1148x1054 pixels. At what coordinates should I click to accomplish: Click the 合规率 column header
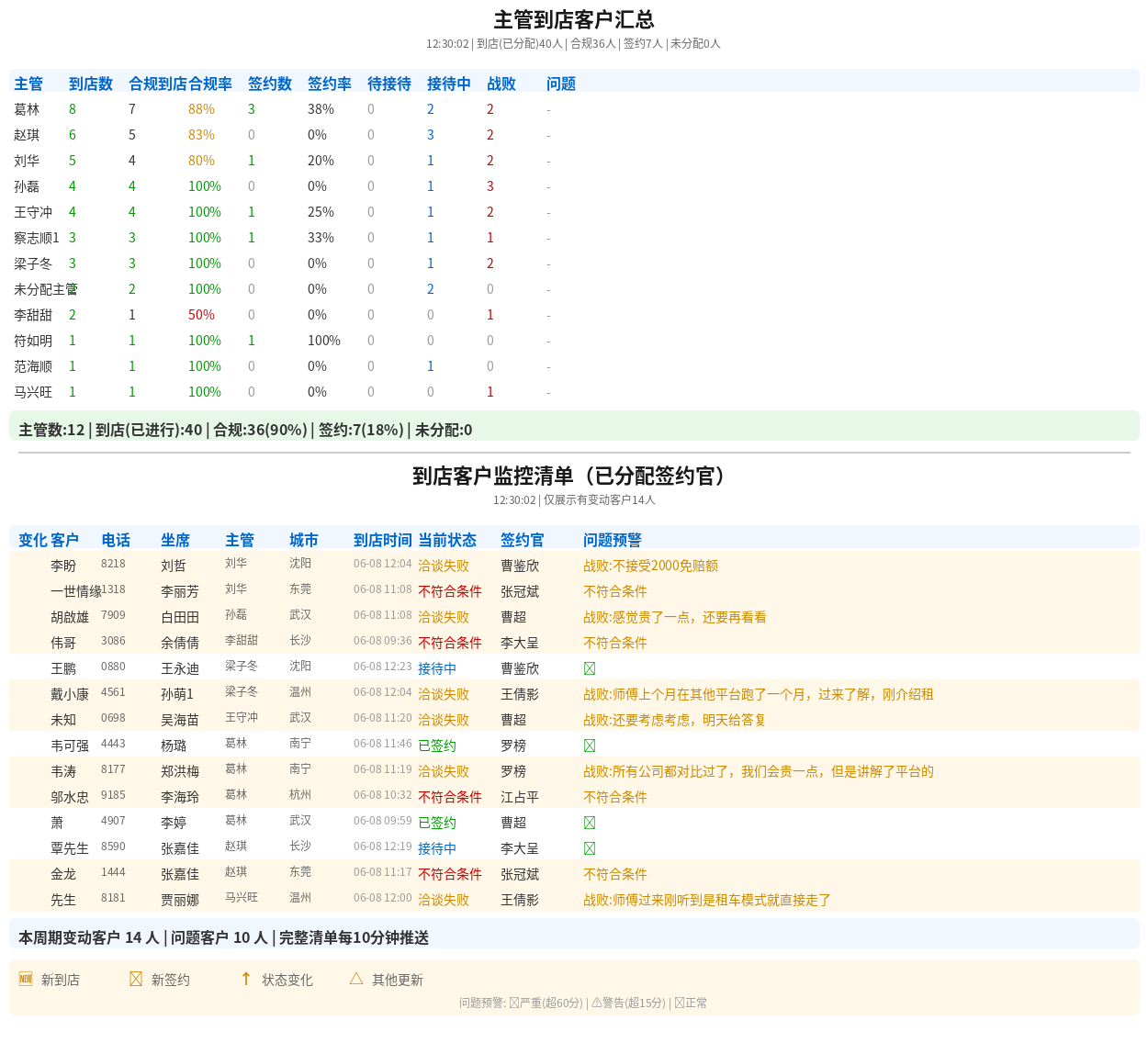pyautogui.click(x=210, y=84)
